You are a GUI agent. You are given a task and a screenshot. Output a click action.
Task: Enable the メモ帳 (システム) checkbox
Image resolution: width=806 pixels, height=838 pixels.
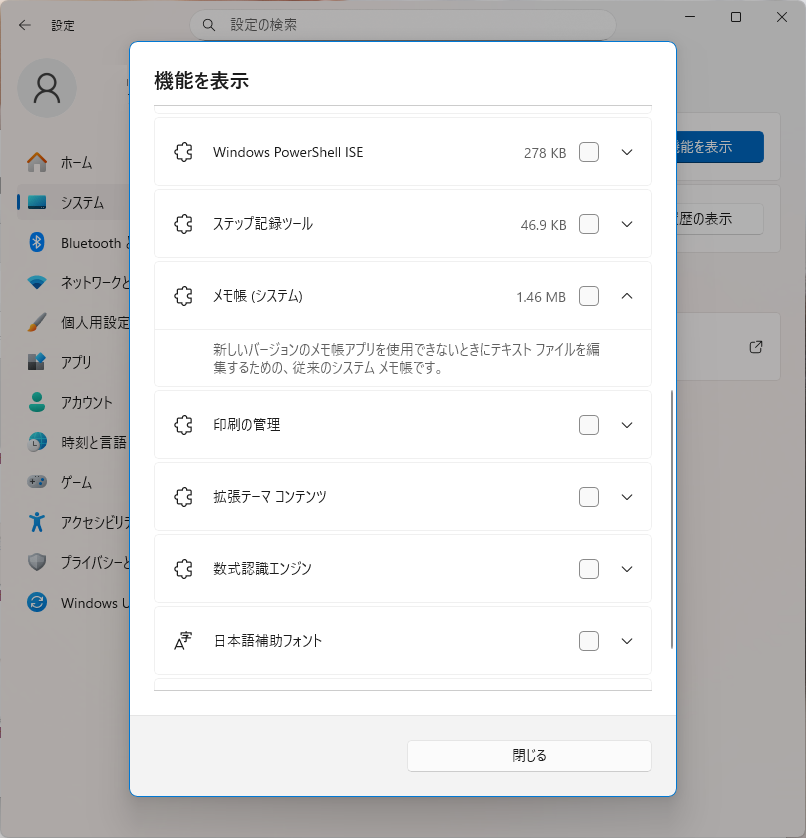pyautogui.click(x=589, y=296)
